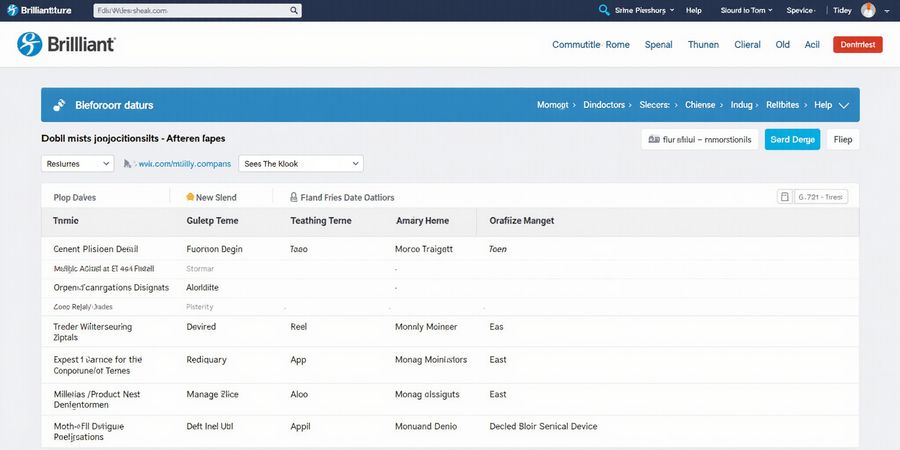
Task: Sort by the Tnmie column header
Action: tap(65, 220)
